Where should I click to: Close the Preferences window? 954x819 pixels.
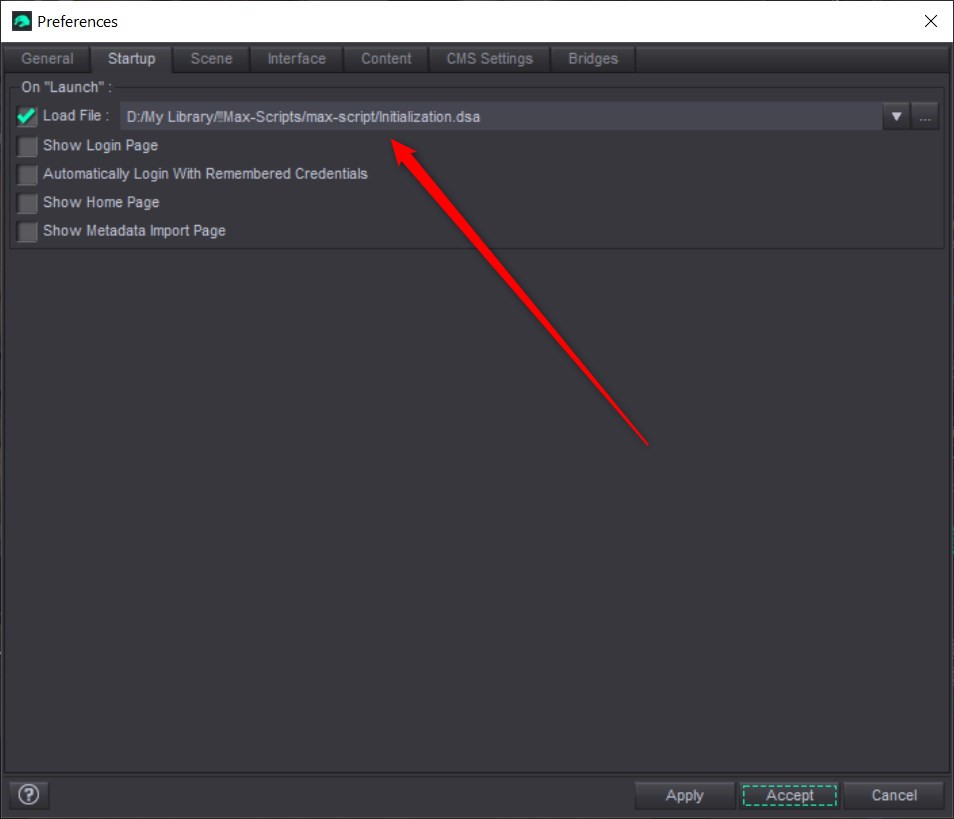click(x=930, y=21)
